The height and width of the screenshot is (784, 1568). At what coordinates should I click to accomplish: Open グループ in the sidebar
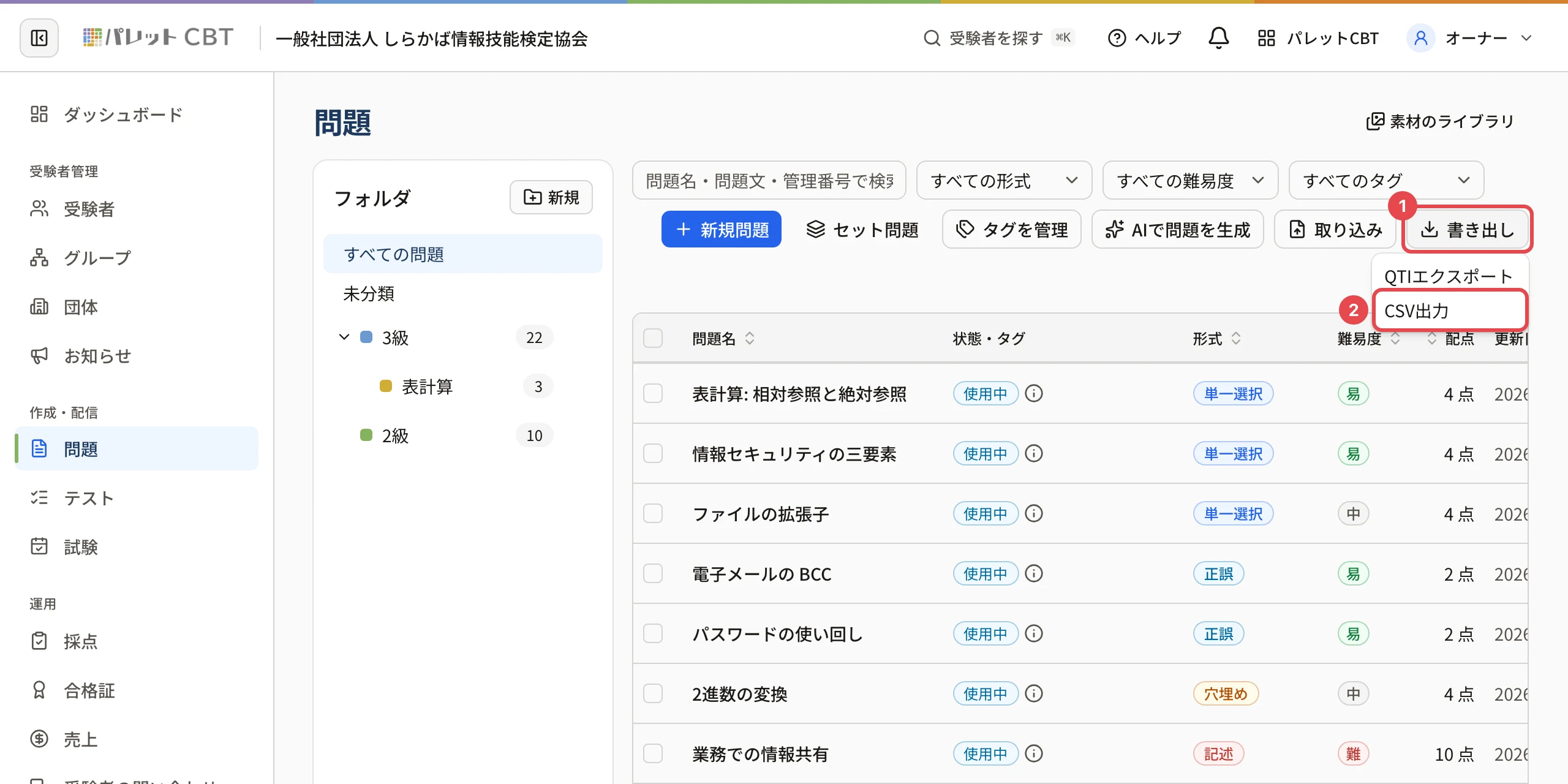(136, 258)
